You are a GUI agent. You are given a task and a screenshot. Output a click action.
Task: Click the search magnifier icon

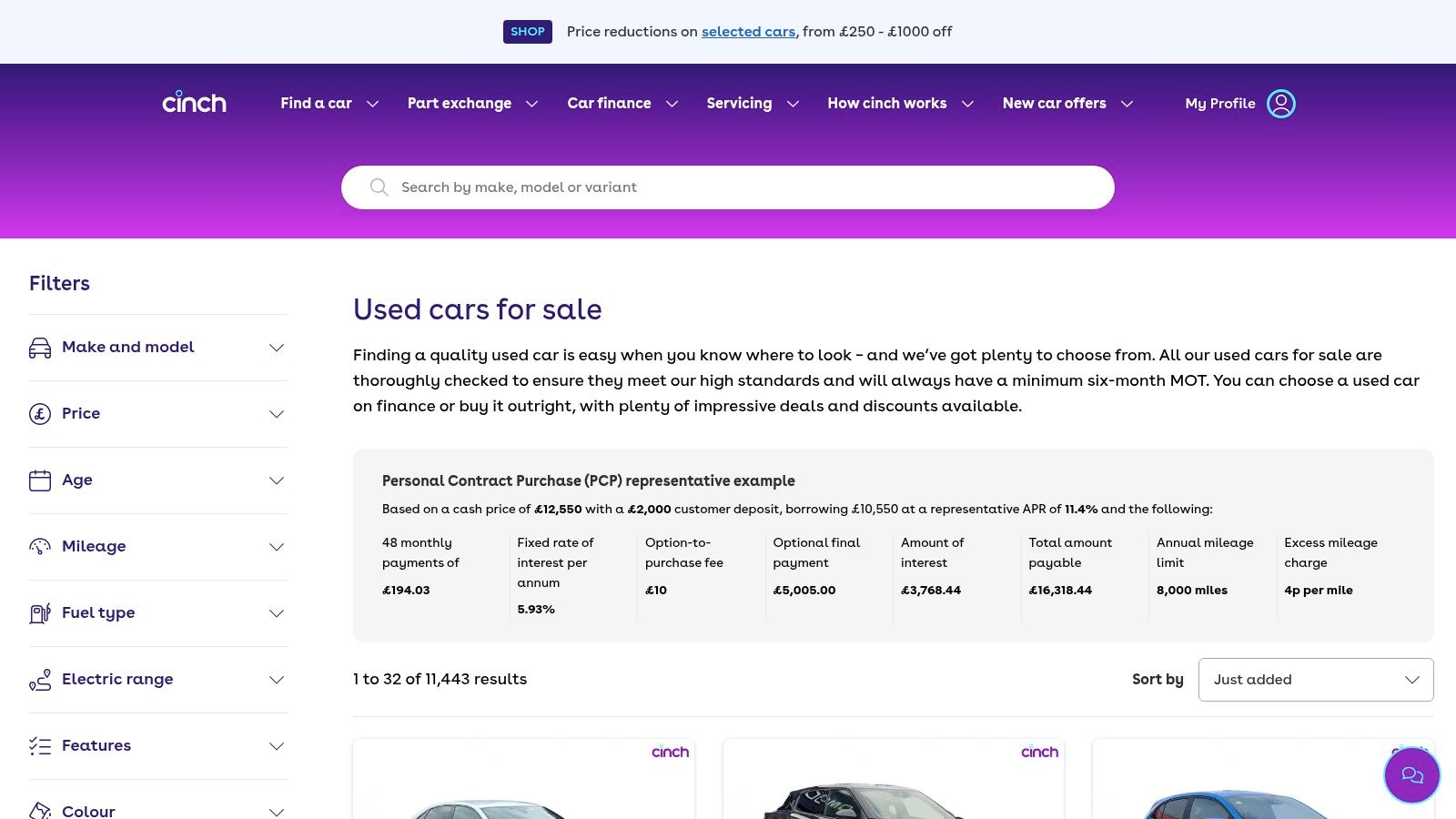click(x=379, y=187)
